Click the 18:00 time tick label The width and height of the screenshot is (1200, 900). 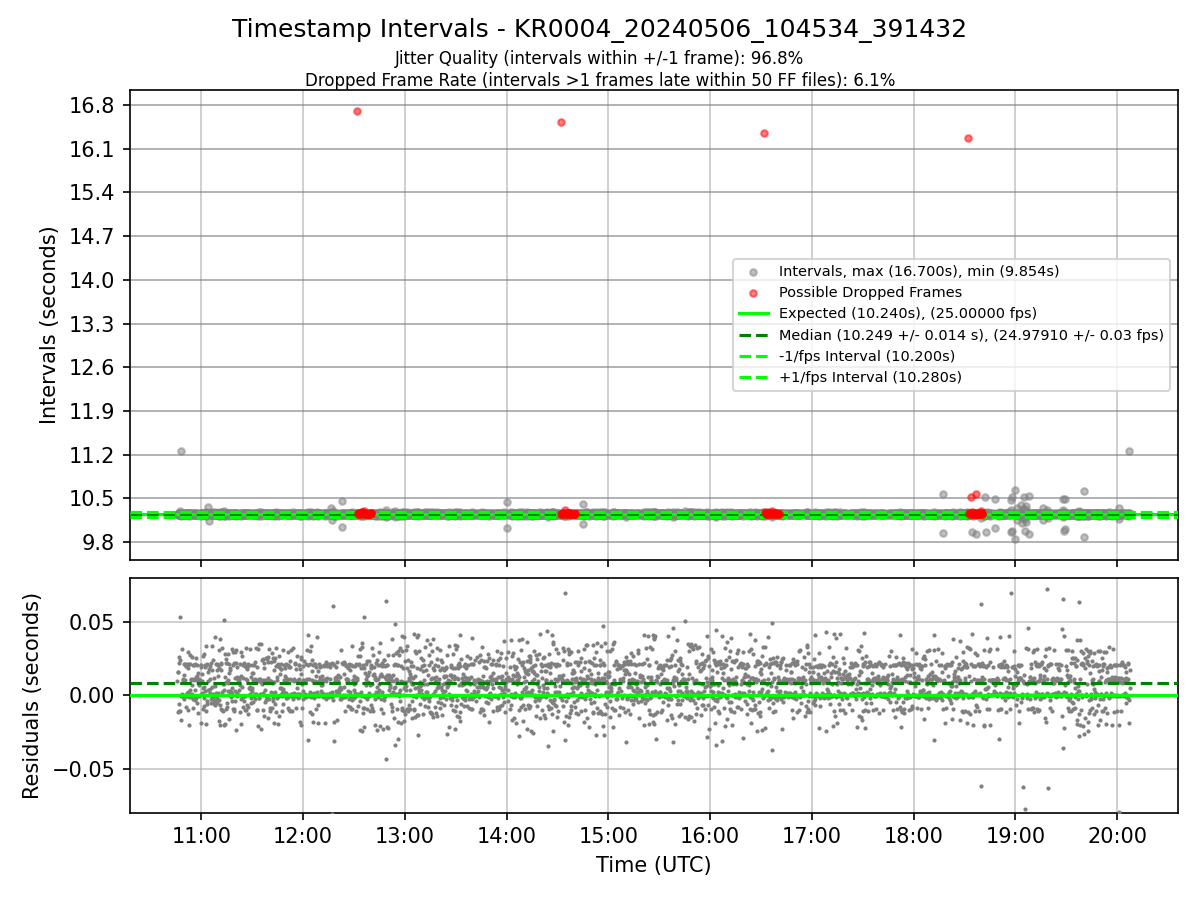click(914, 835)
